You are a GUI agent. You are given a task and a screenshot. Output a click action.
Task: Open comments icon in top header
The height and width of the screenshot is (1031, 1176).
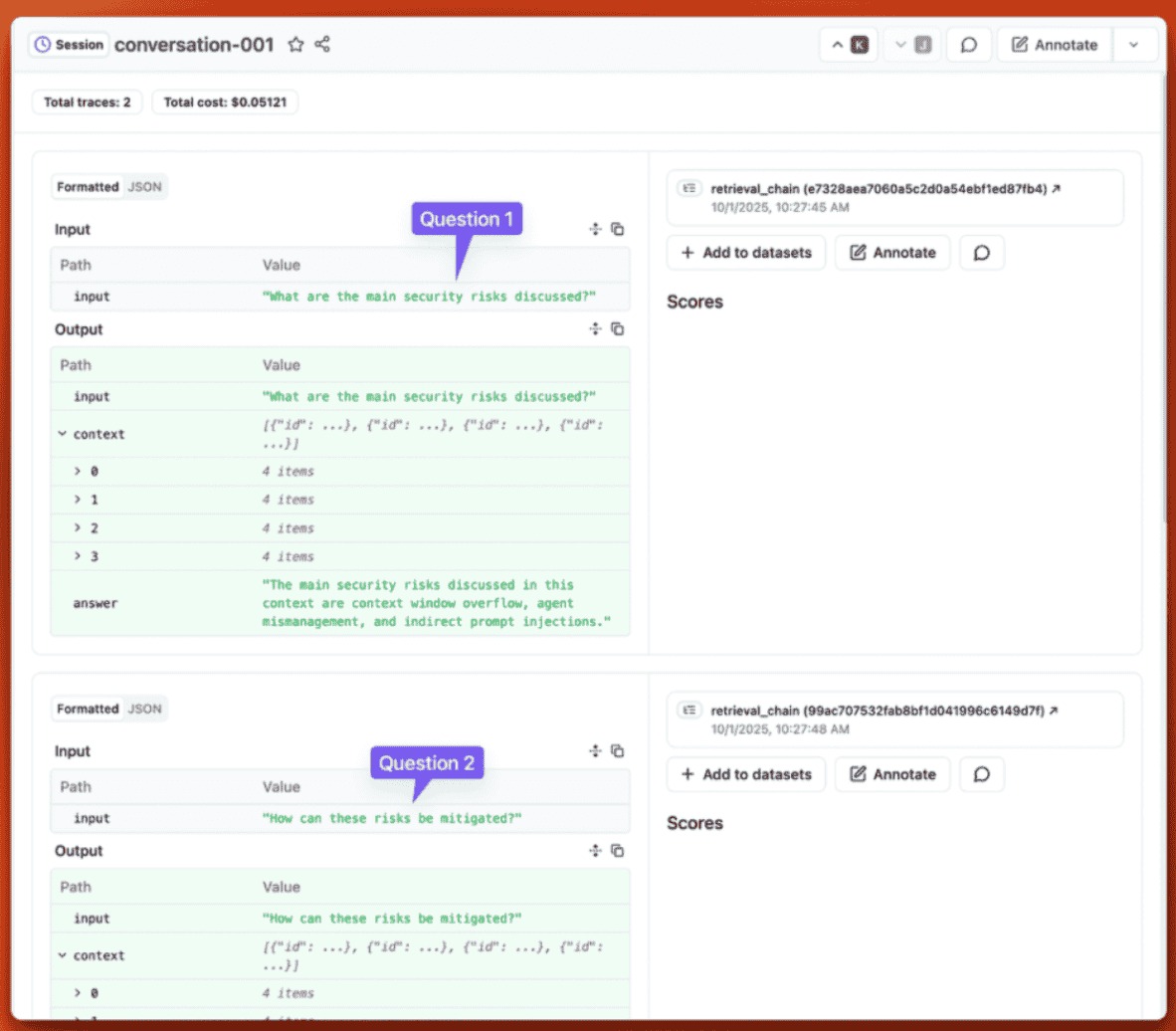(x=968, y=45)
